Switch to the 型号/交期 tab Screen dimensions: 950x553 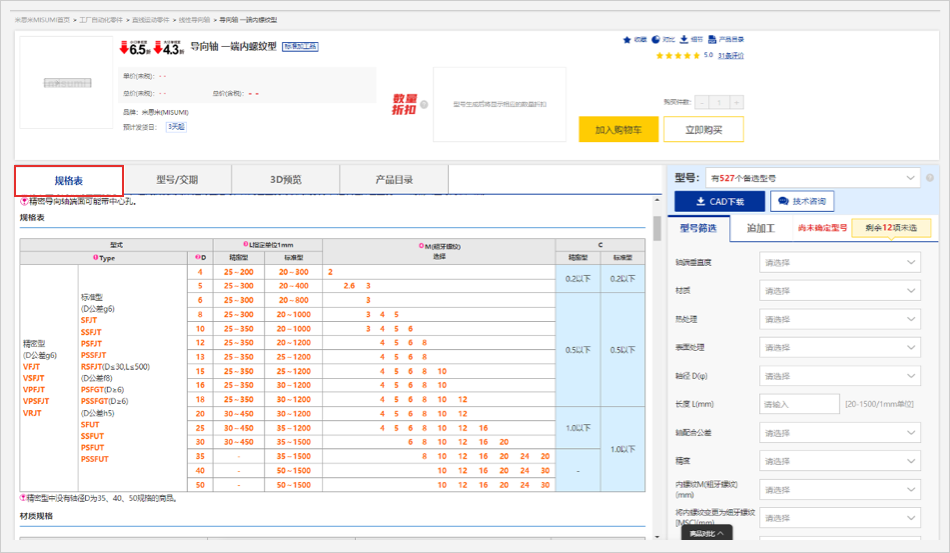pos(177,180)
